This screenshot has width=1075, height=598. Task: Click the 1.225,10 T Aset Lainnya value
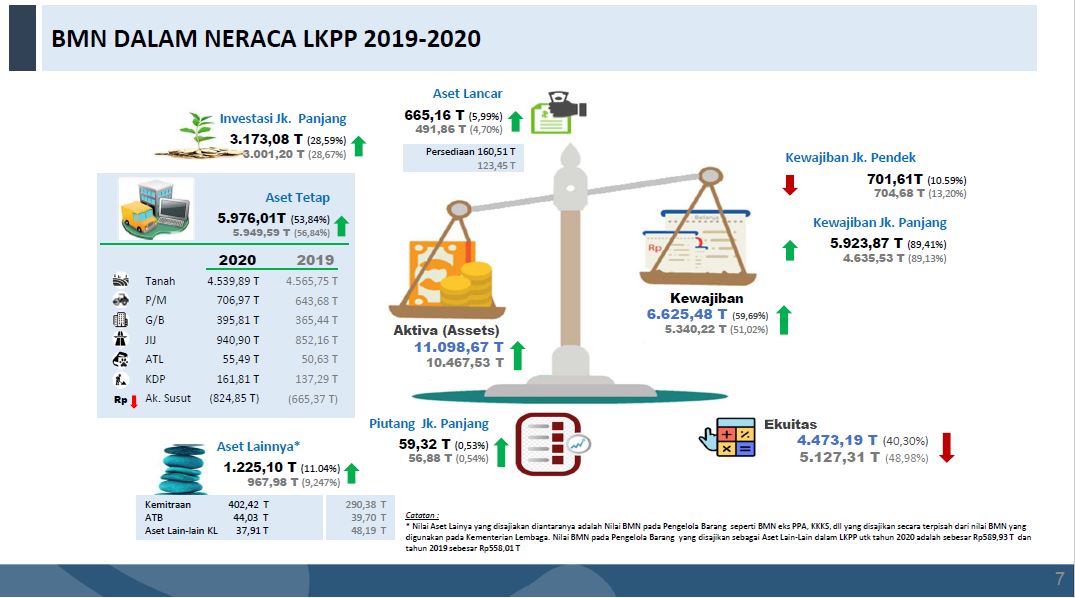coord(260,468)
